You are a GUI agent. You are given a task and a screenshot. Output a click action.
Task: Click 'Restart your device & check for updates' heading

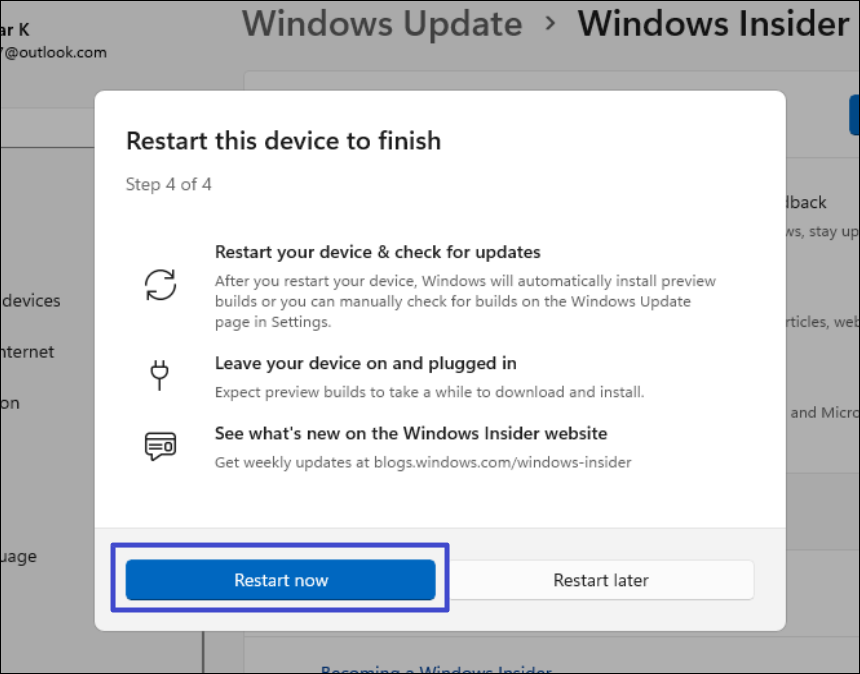pos(377,252)
